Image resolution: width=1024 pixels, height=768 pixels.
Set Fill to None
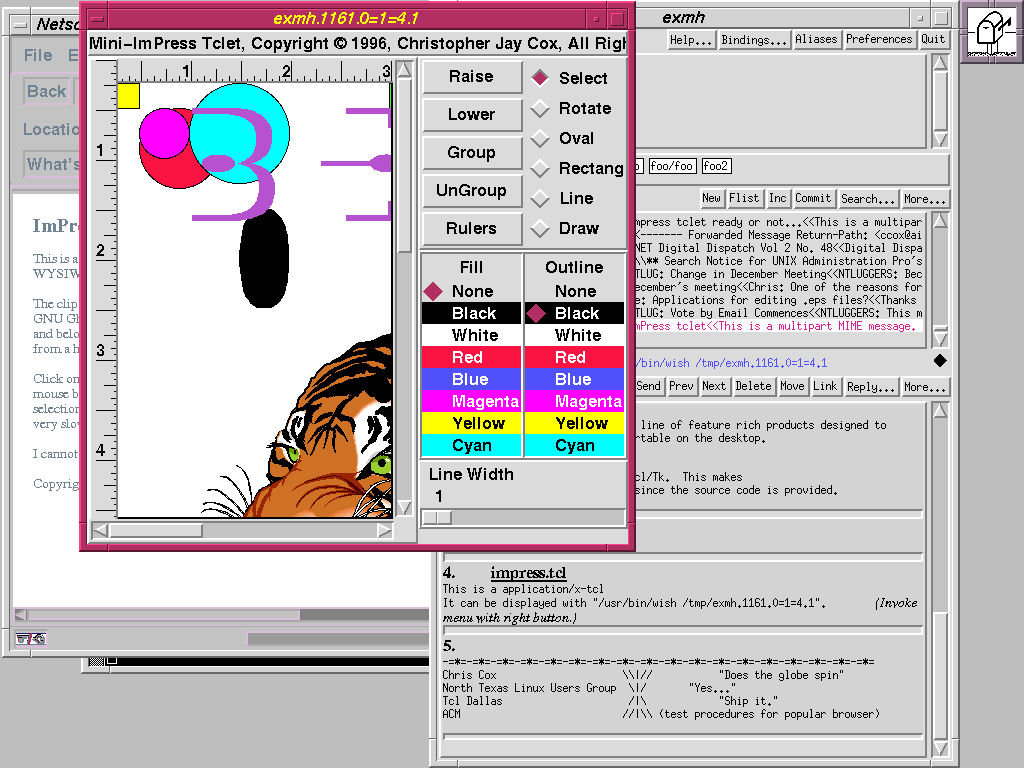tap(472, 291)
